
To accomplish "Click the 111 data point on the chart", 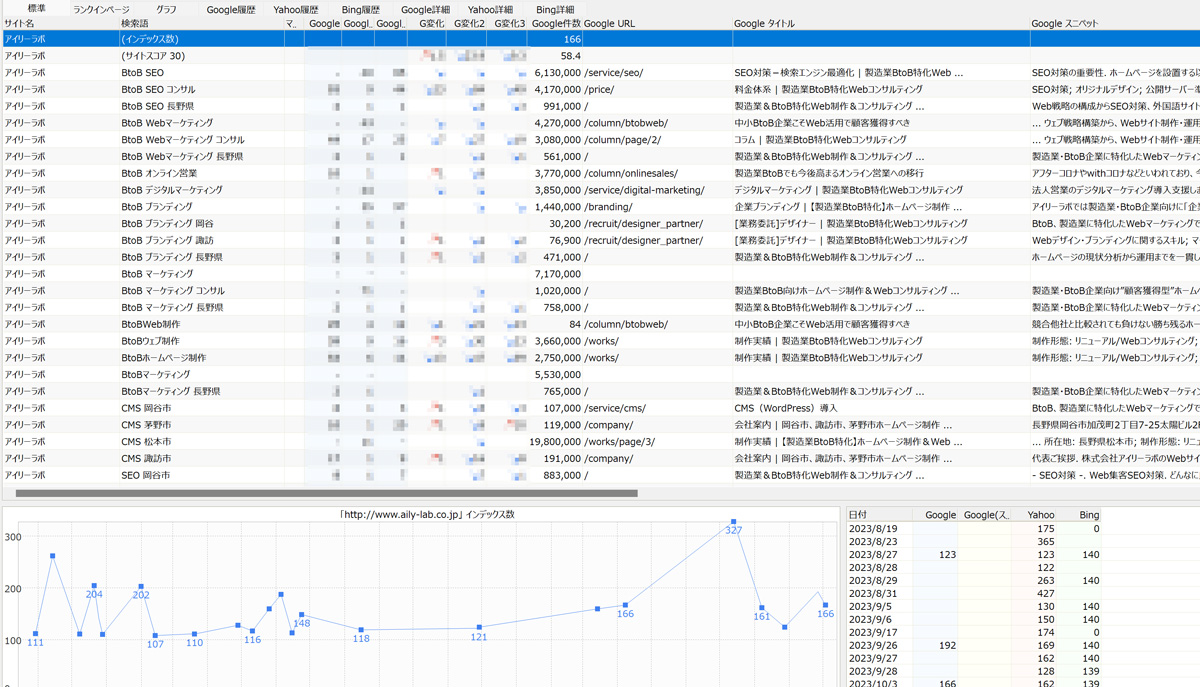I will pyautogui.click(x=35, y=634).
